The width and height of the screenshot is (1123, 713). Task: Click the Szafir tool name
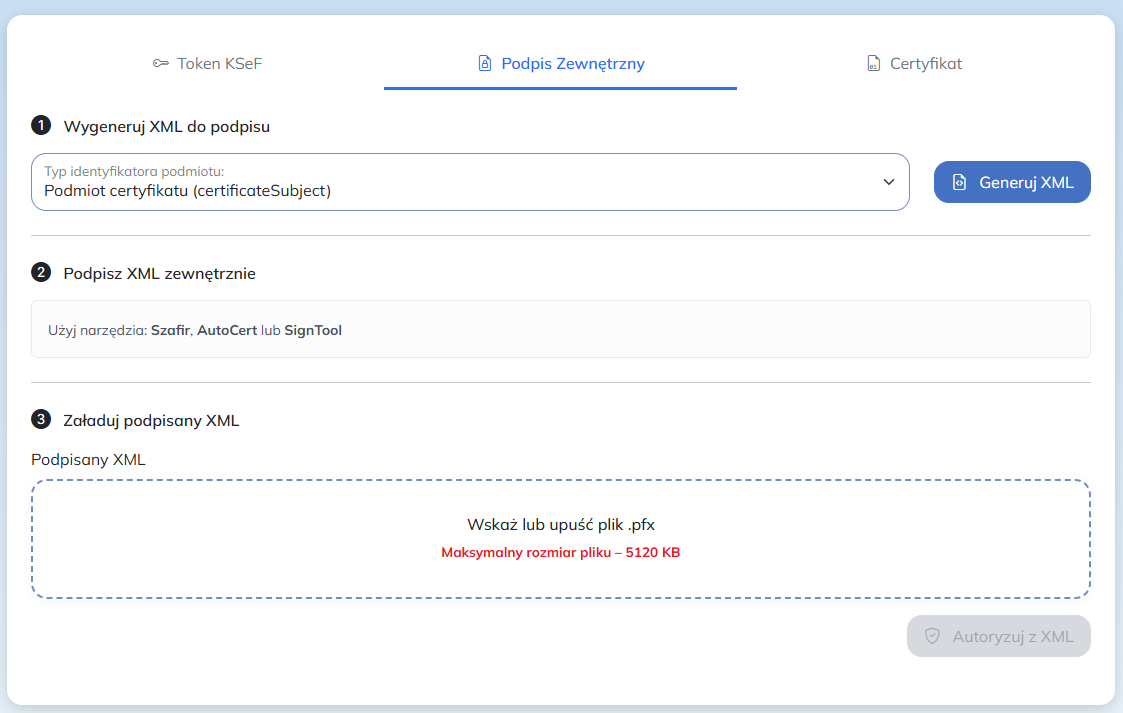pos(169,330)
